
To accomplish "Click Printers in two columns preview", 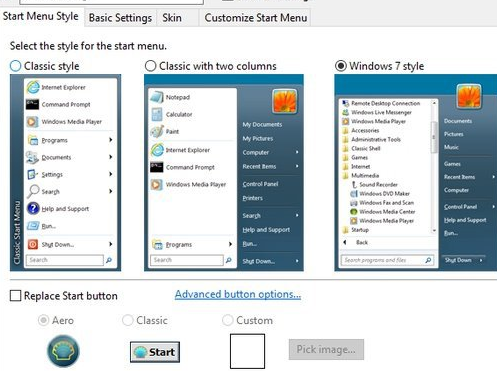I will click(253, 198).
